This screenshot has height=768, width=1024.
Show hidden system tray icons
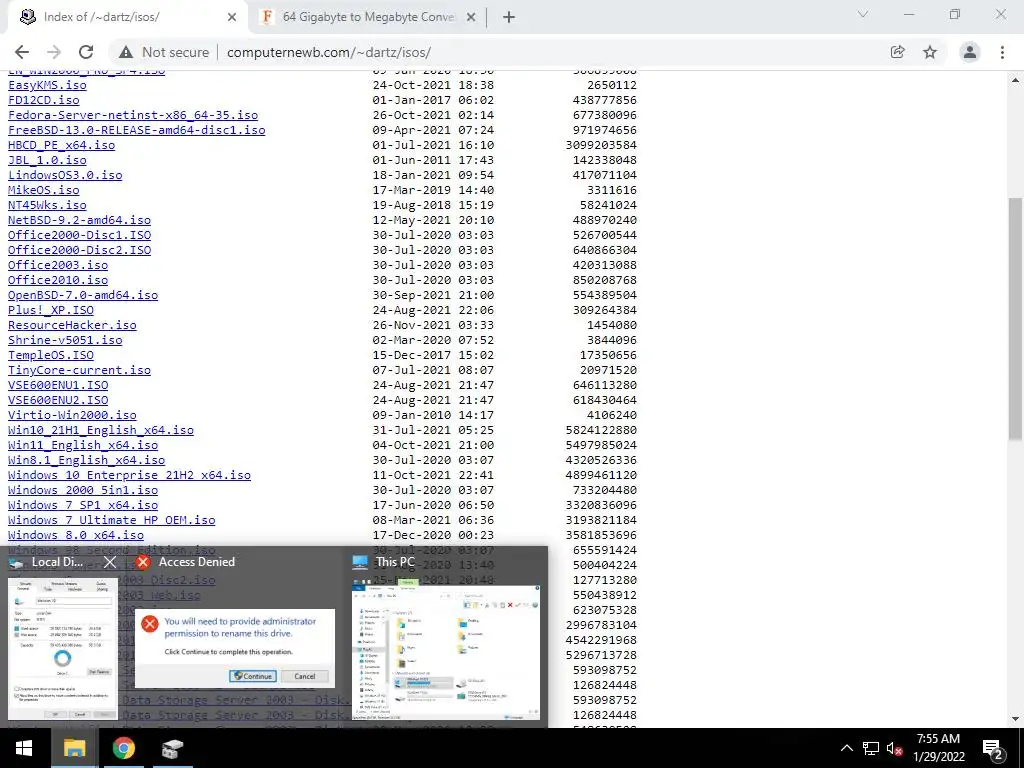coord(846,748)
